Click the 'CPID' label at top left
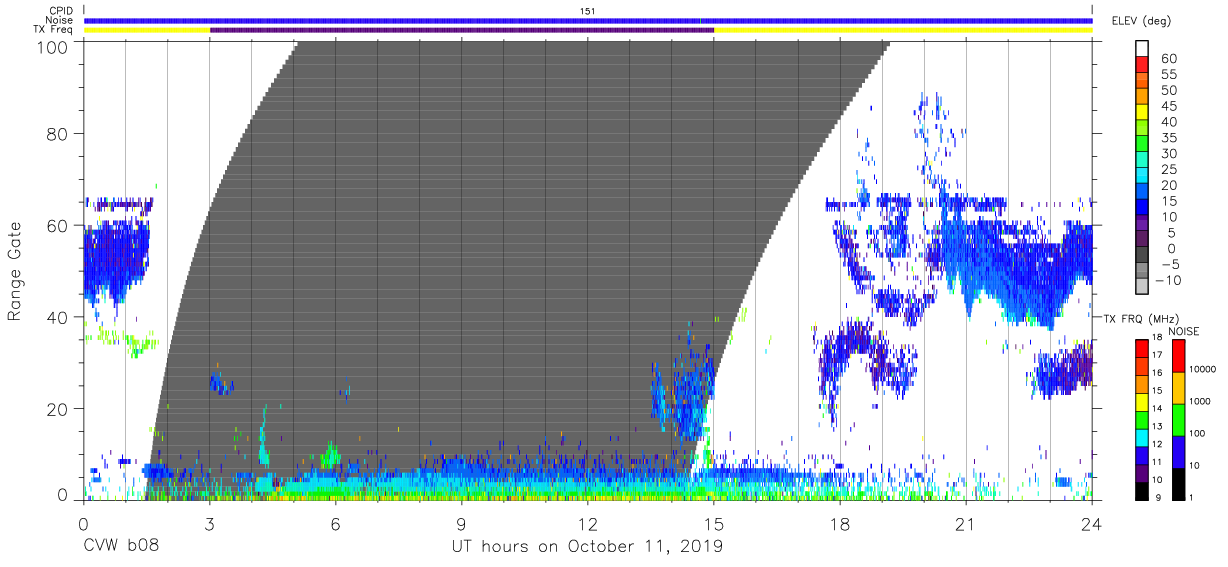This screenshot has width=1228, height=567. [62, 11]
